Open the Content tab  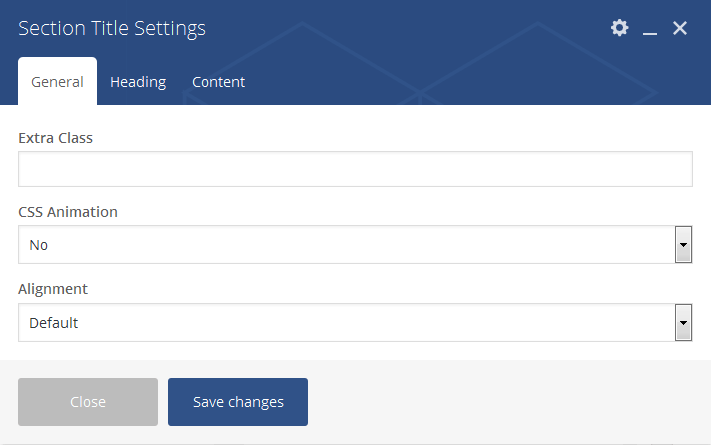click(218, 82)
